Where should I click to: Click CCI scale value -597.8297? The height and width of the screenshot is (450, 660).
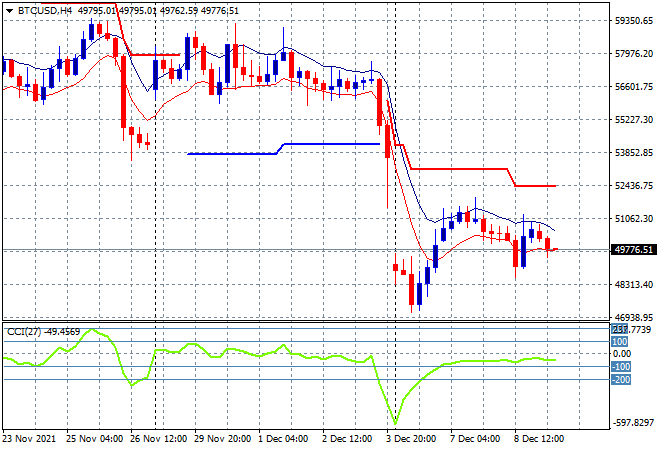[x=633, y=422]
